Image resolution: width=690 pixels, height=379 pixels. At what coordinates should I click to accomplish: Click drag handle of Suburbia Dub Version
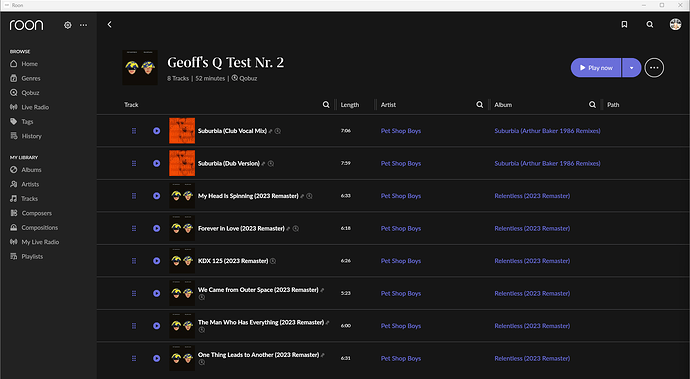click(134, 163)
